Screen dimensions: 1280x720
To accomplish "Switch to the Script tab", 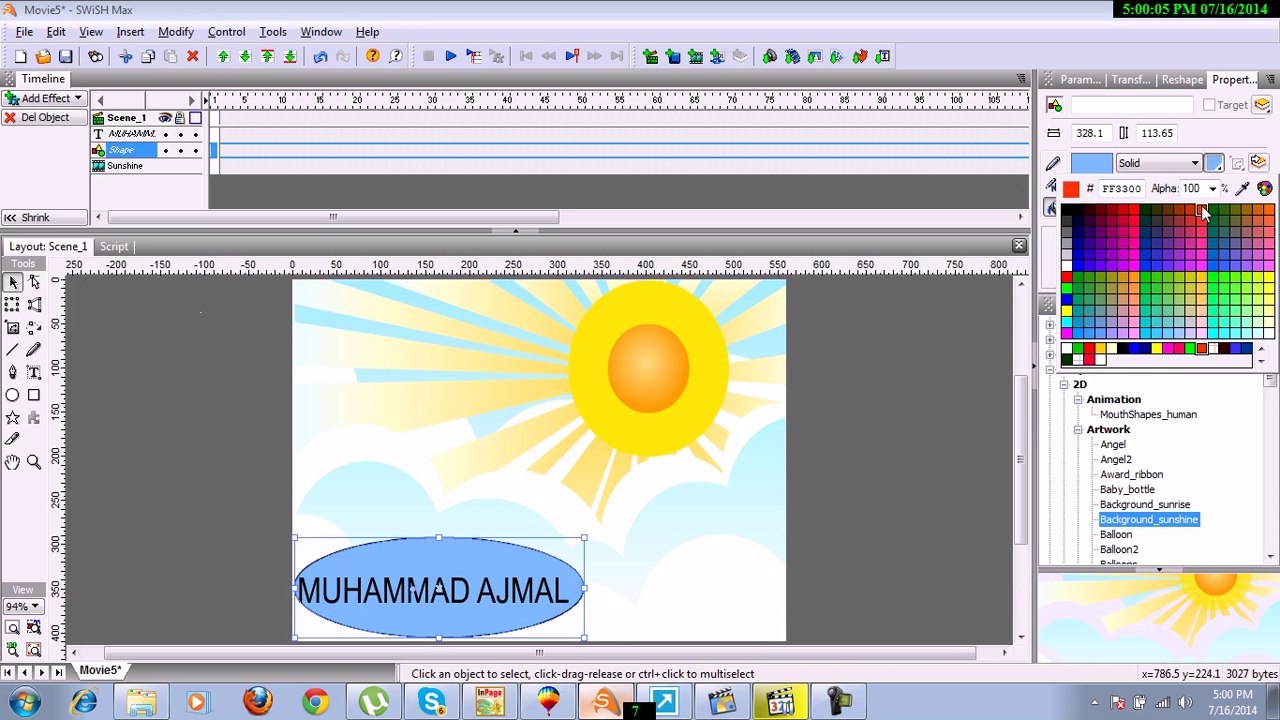I will coord(114,247).
